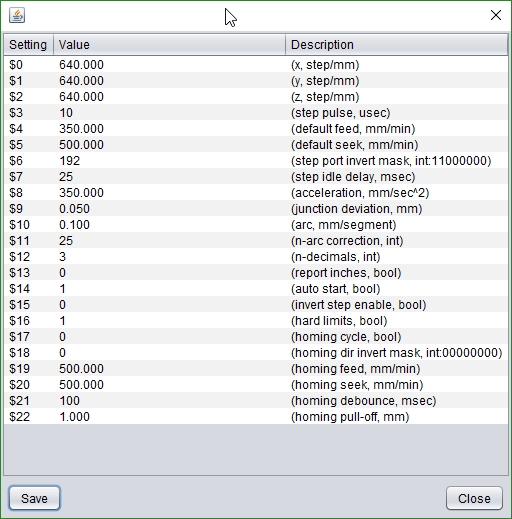This screenshot has width=512, height=519.
Task: Edit the $4 default feed value
Action: point(170,128)
